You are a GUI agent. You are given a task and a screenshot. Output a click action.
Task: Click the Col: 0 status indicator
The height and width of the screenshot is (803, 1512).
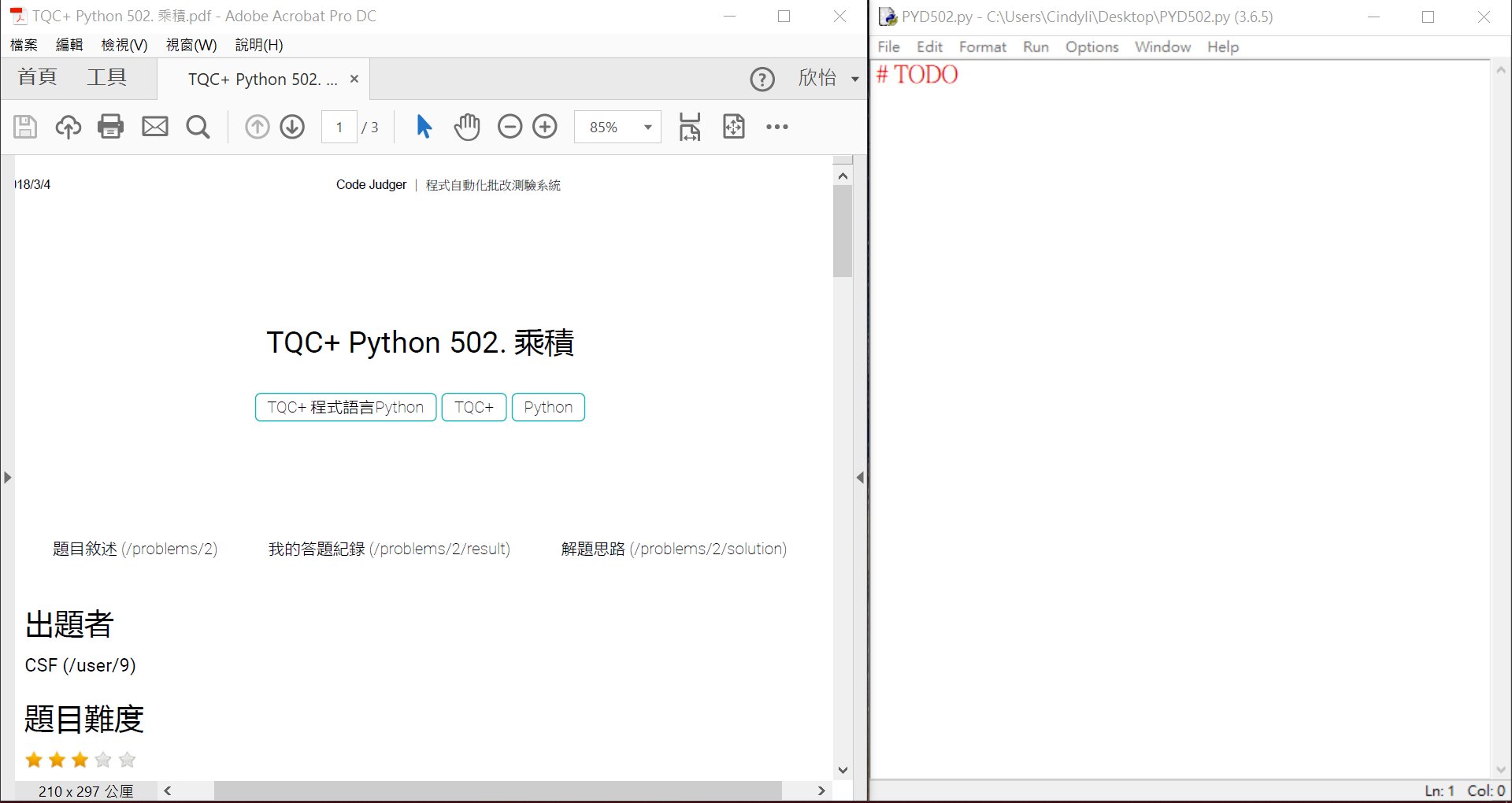(1486, 790)
